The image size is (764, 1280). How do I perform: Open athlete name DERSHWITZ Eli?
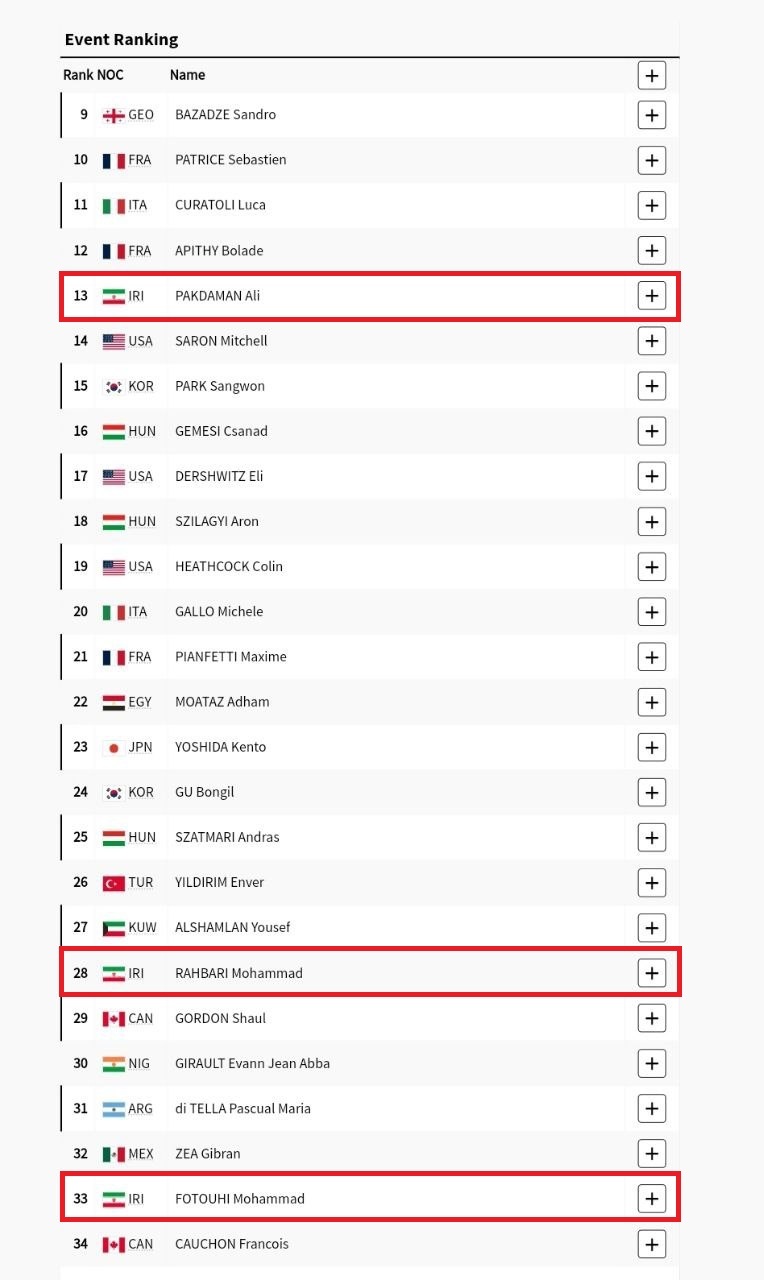[219, 476]
